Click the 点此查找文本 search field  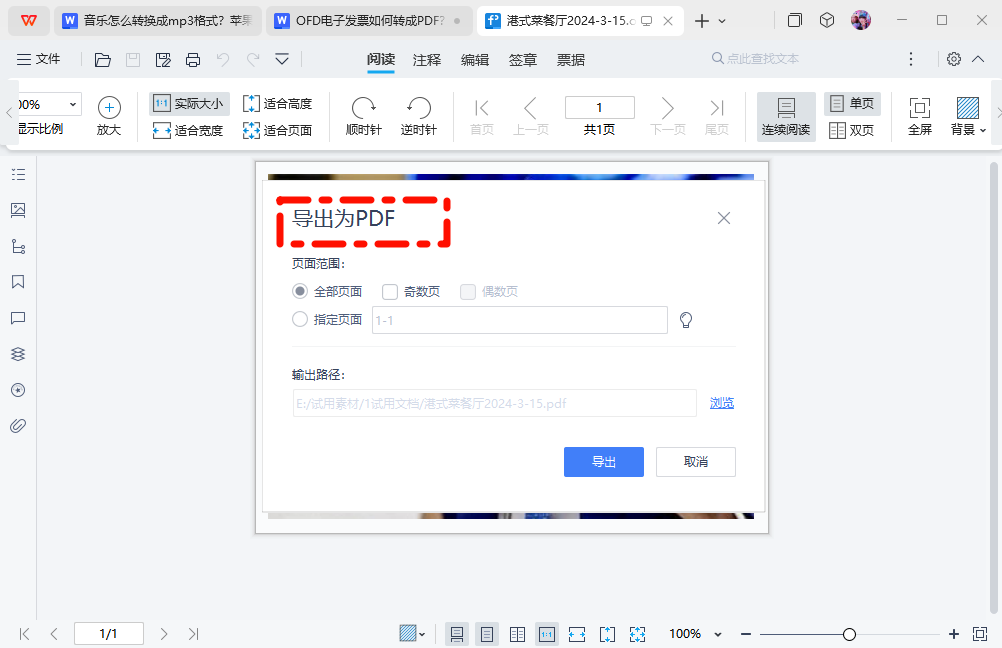755,59
